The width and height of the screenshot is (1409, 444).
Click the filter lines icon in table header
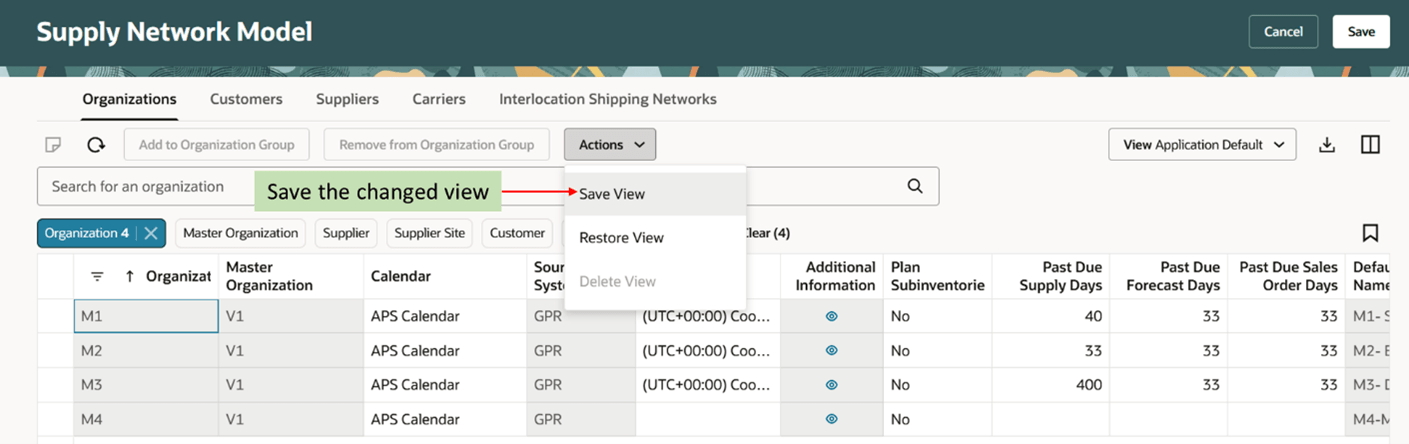tap(97, 277)
